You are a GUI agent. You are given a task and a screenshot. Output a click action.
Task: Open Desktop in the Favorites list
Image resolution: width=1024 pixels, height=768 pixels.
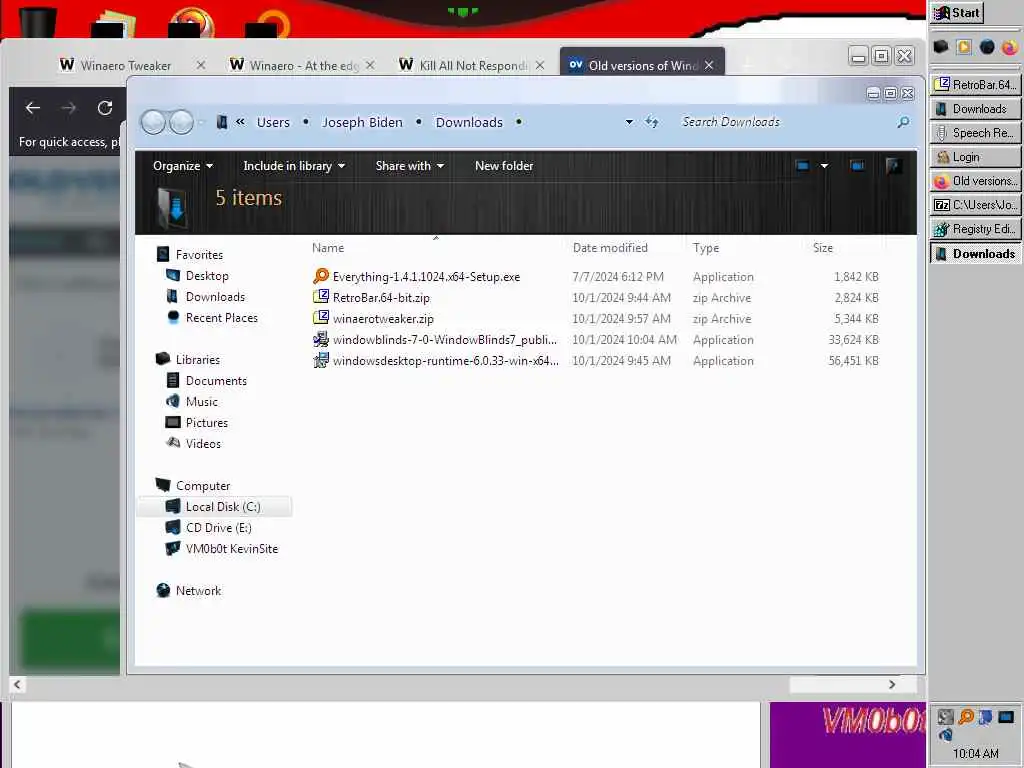coord(207,276)
